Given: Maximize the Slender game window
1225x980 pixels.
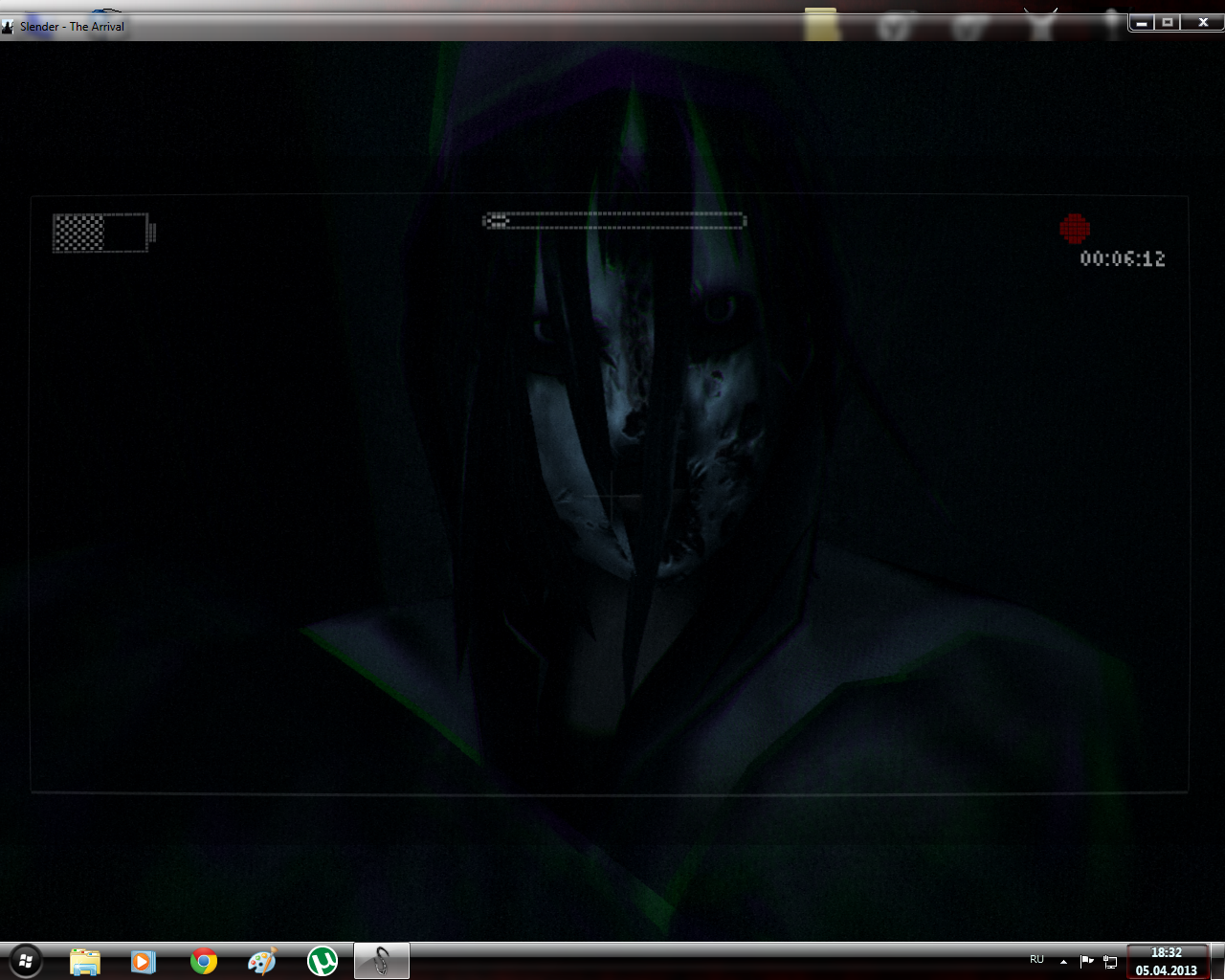Looking at the screenshot, I should click(x=1168, y=22).
